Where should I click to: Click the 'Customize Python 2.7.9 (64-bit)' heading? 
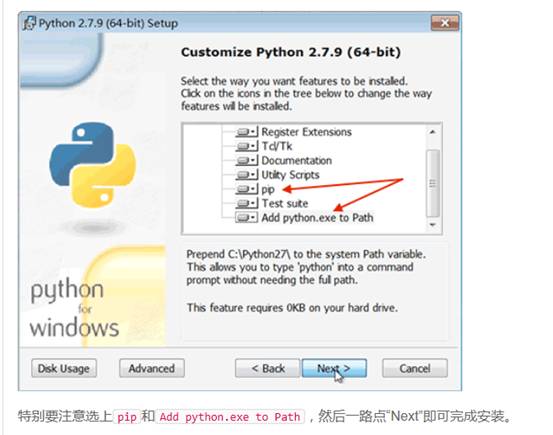(291, 52)
